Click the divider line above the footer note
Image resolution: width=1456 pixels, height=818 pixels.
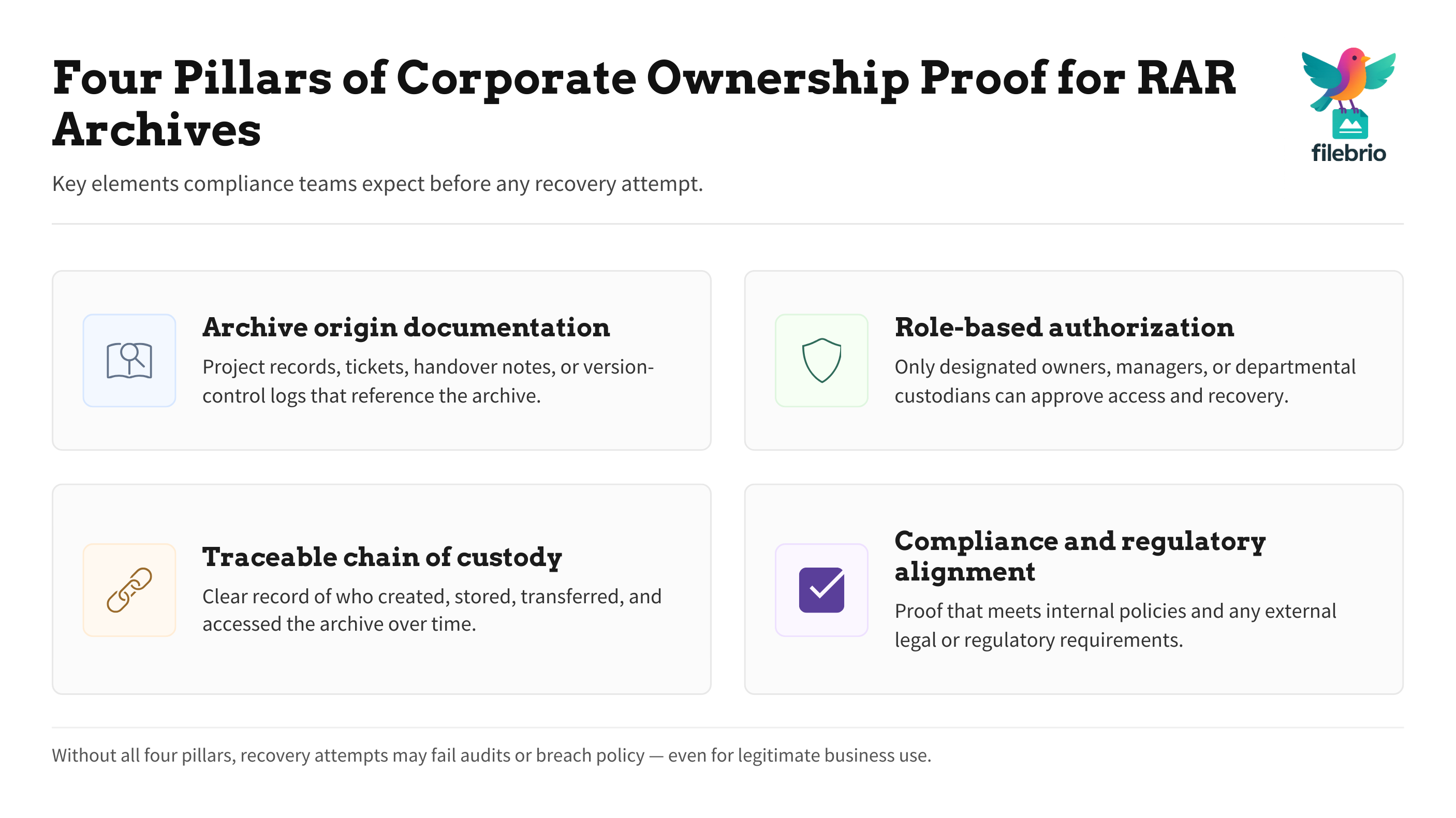[727, 727]
